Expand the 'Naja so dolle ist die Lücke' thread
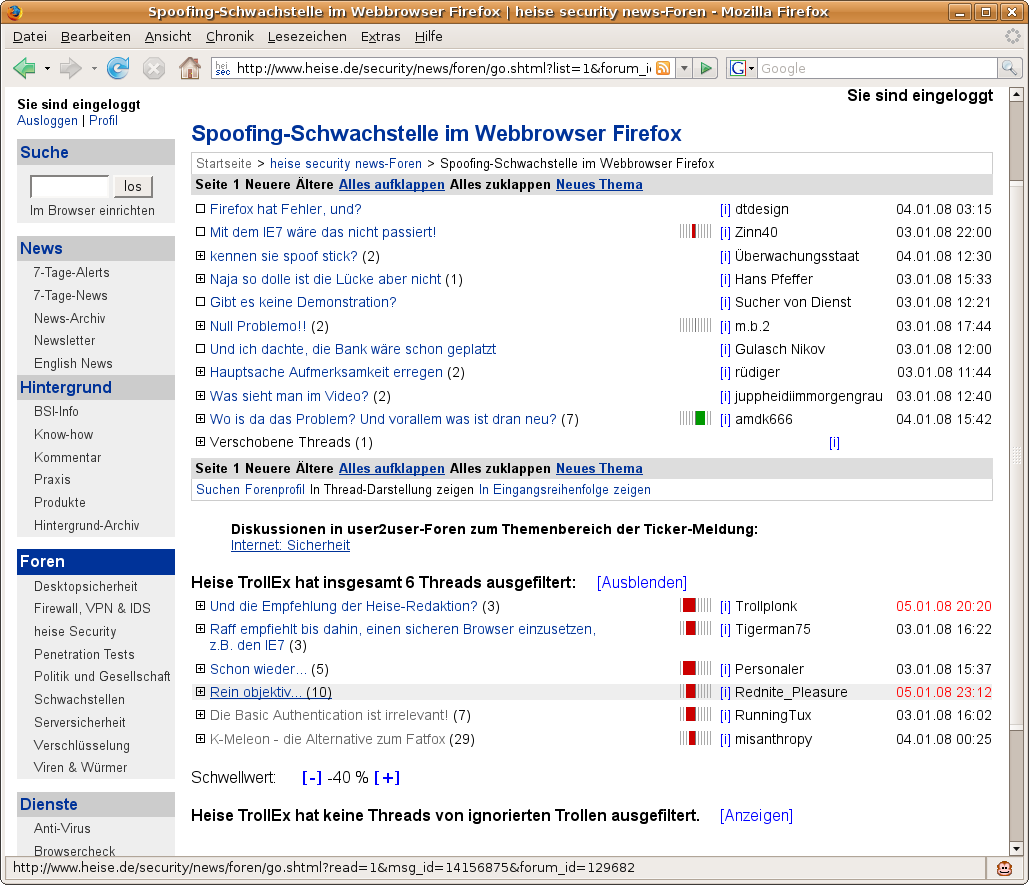The height and width of the screenshot is (885, 1029). pyautogui.click(x=201, y=278)
